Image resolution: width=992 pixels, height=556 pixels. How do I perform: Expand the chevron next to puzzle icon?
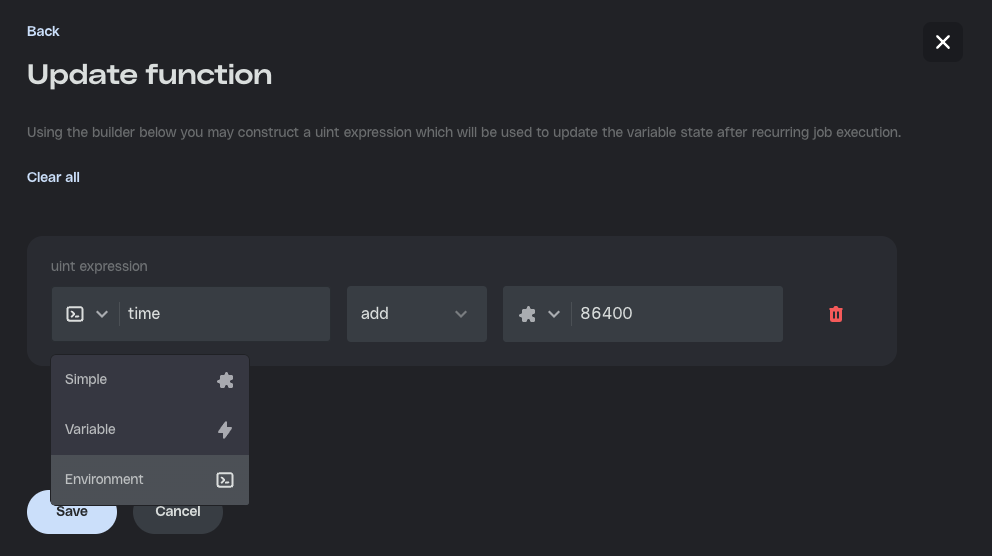tap(553, 314)
